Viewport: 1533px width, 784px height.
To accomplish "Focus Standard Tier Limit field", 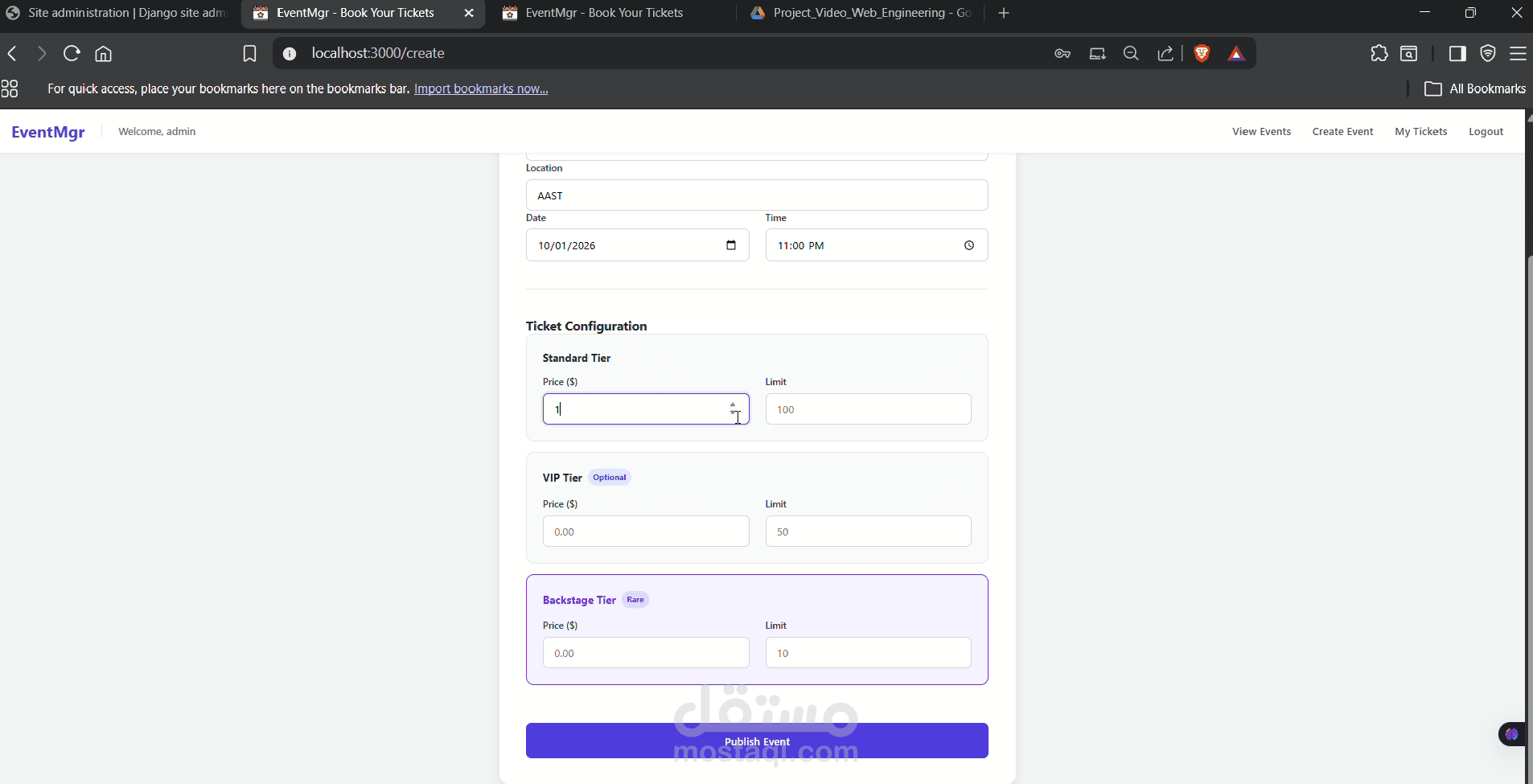I will point(868,409).
